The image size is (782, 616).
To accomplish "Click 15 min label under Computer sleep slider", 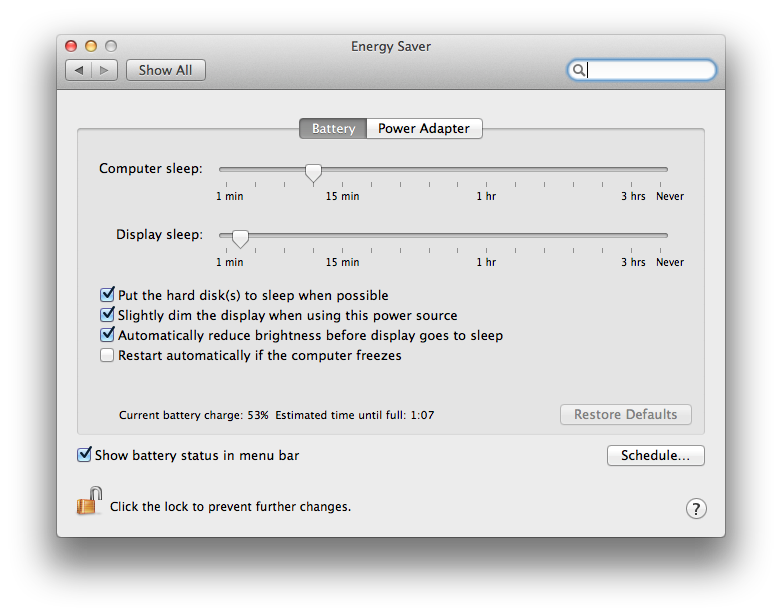I will pos(343,196).
